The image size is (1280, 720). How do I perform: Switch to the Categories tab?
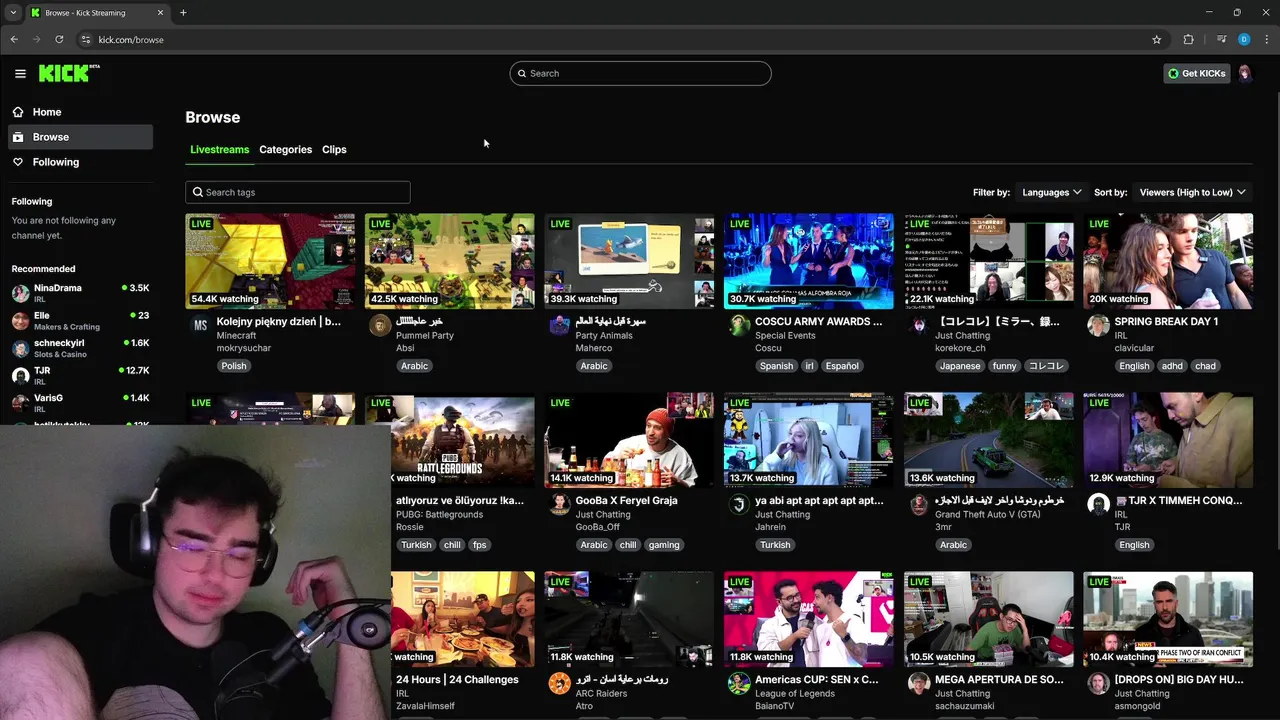point(285,149)
